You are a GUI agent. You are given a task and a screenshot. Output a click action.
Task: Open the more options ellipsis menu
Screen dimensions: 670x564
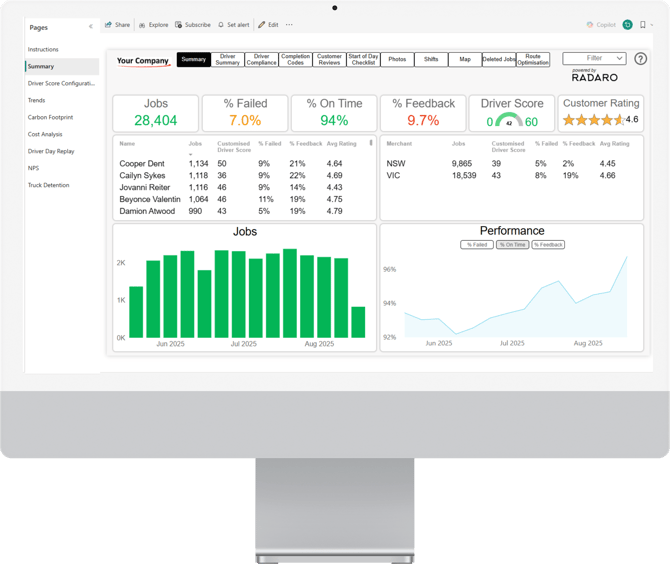289,25
